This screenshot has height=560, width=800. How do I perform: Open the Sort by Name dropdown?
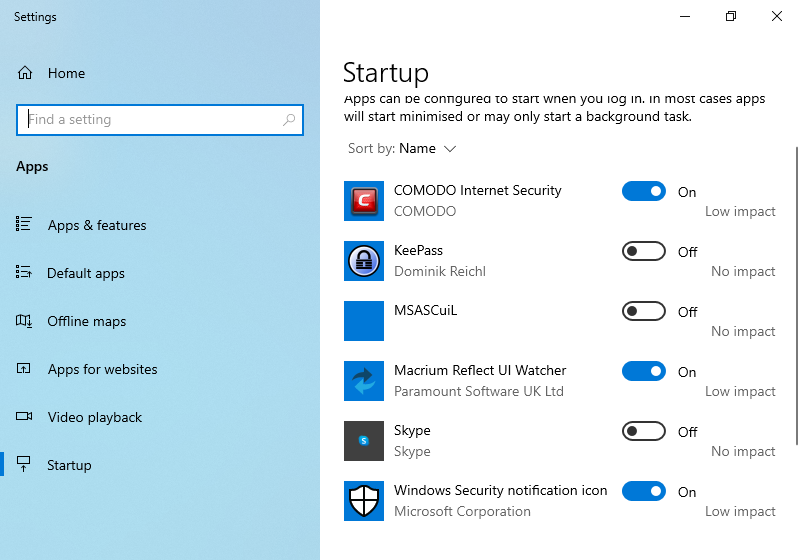pos(402,148)
